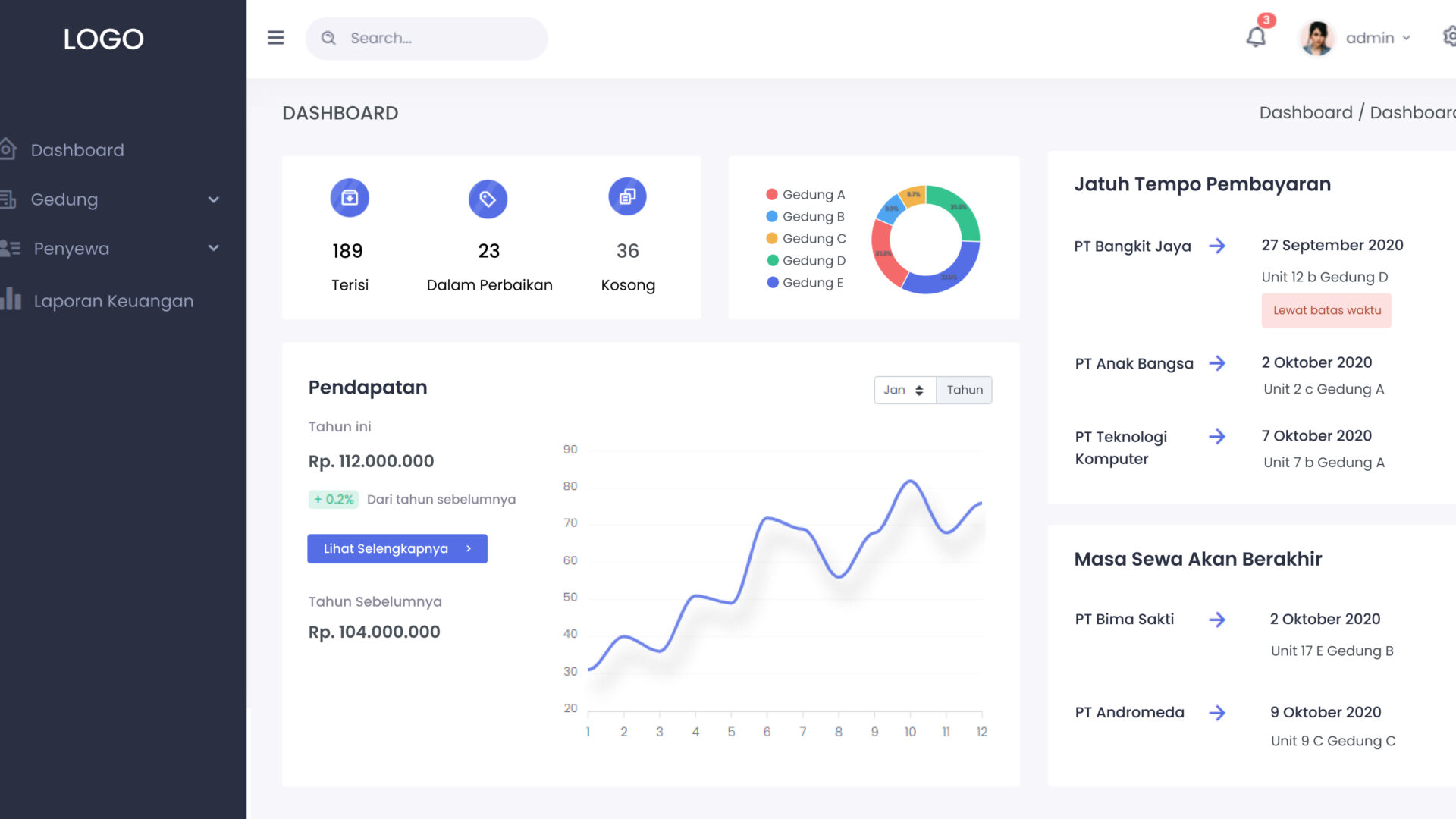Image resolution: width=1456 pixels, height=819 pixels.
Task: Open the notifications bell
Action: pos(1257,36)
